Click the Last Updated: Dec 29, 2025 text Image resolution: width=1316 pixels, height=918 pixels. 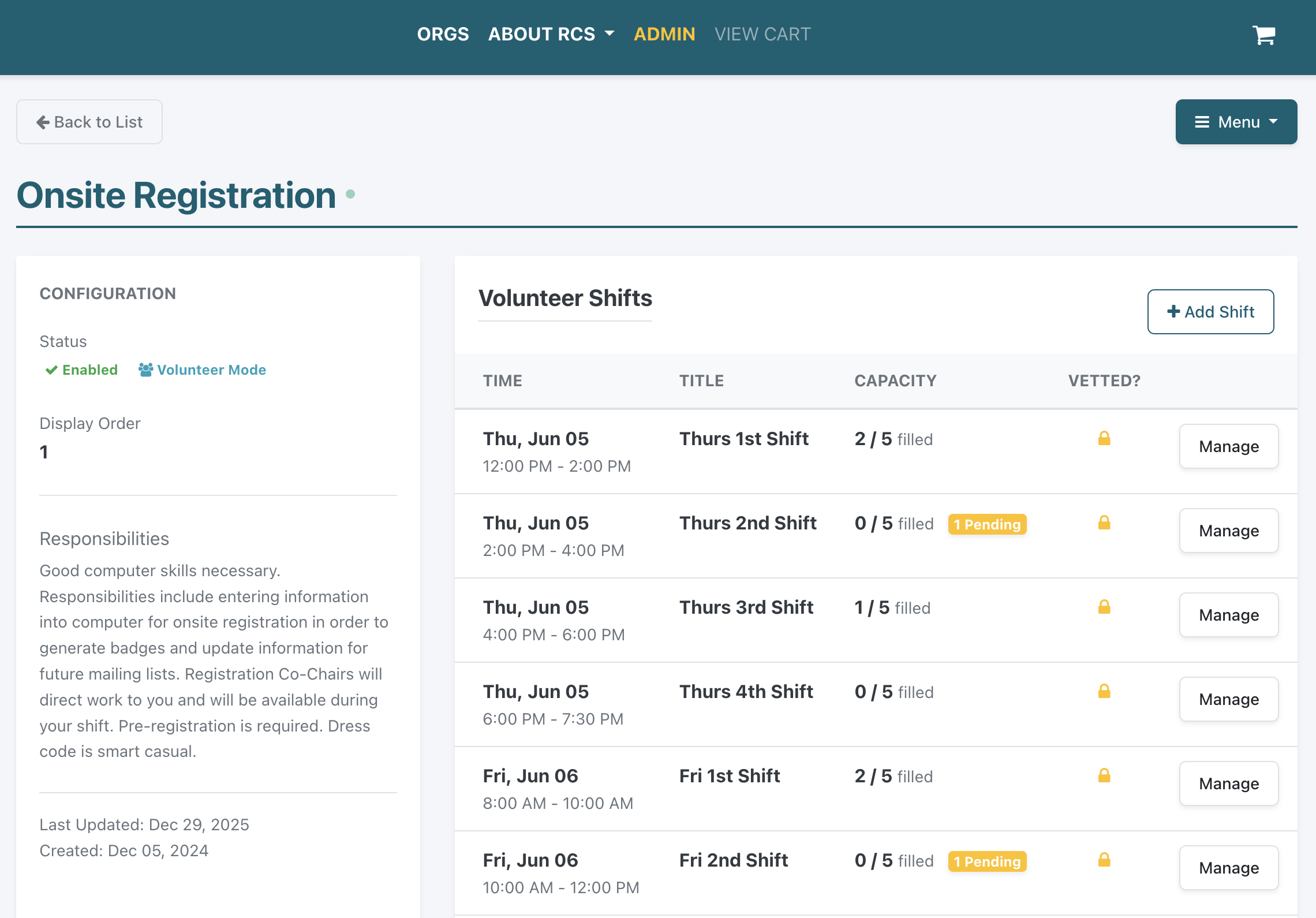pyautogui.click(x=144, y=824)
